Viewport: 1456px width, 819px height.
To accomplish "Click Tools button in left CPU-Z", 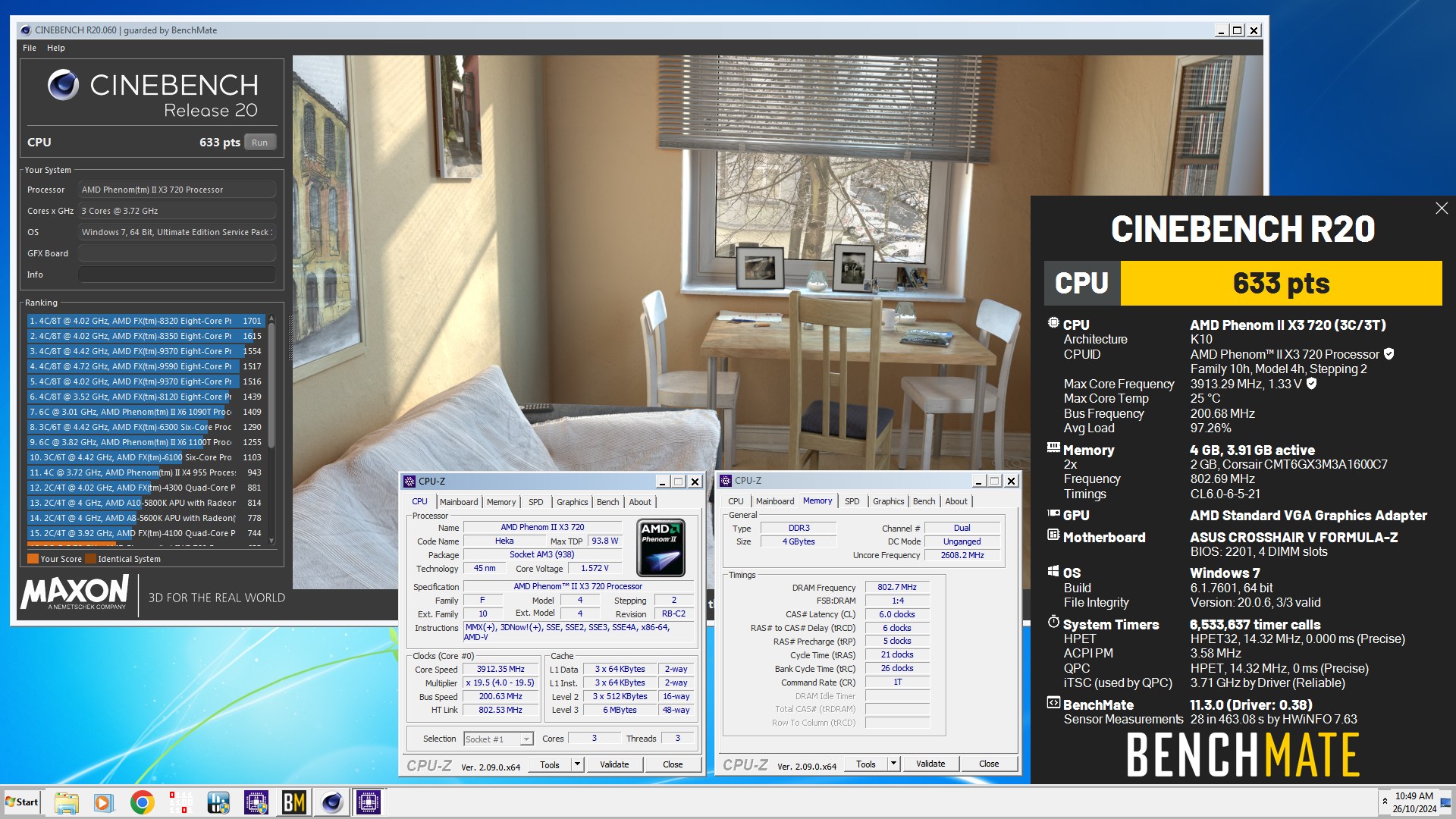I will pos(550,764).
